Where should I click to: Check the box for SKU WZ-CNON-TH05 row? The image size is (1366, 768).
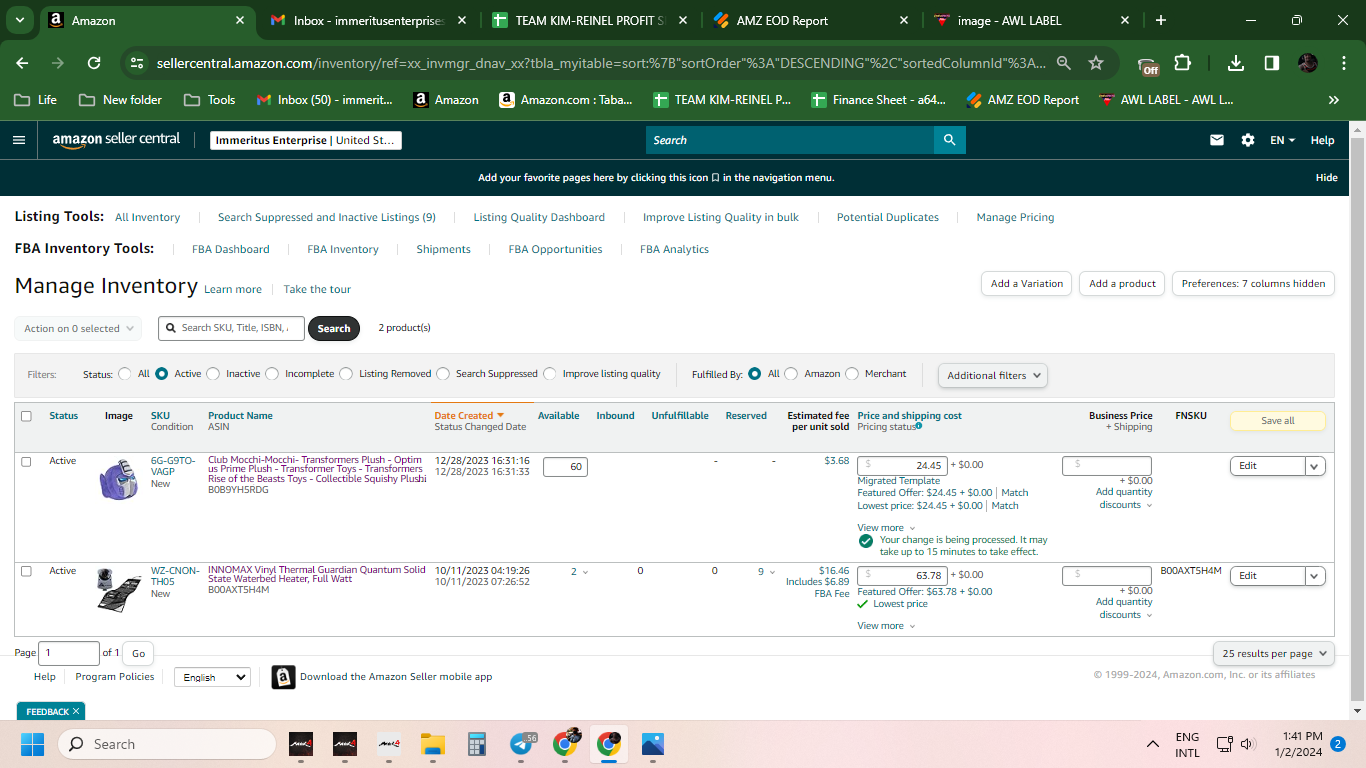[26, 571]
